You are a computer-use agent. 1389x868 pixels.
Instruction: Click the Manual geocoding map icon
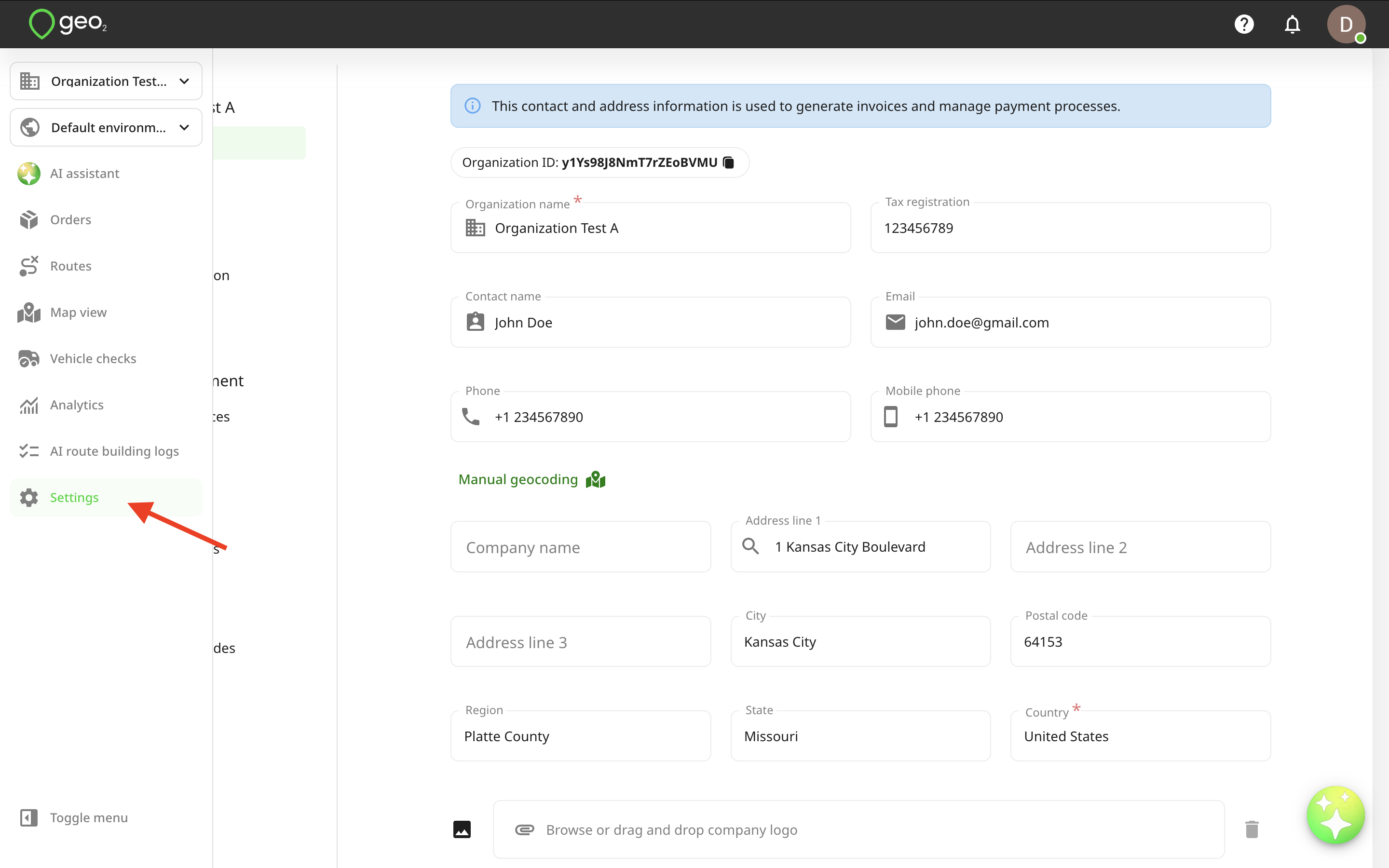[596, 479]
